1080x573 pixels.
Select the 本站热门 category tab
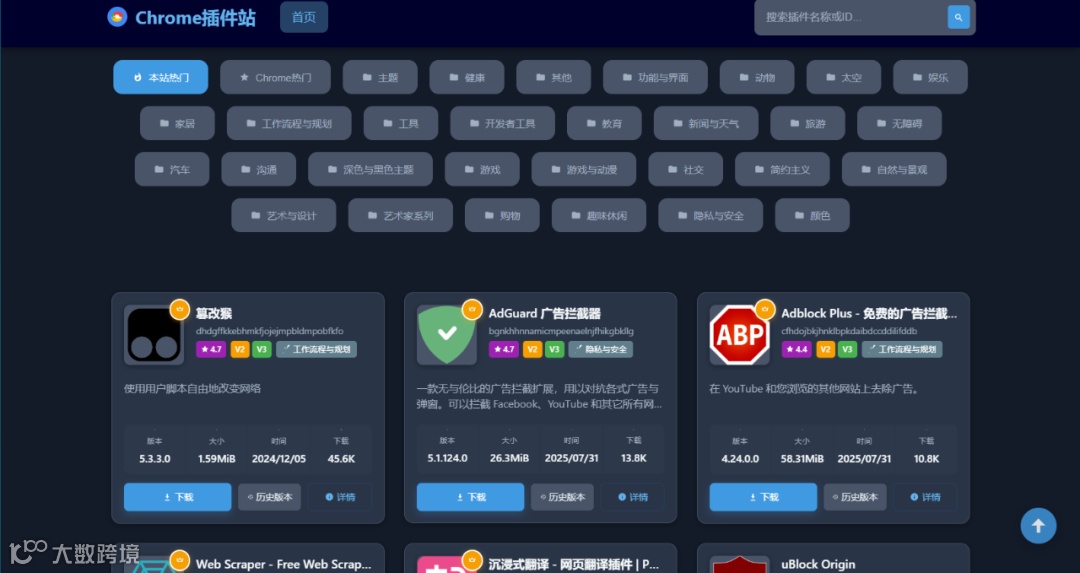click(x=160, y=77)
